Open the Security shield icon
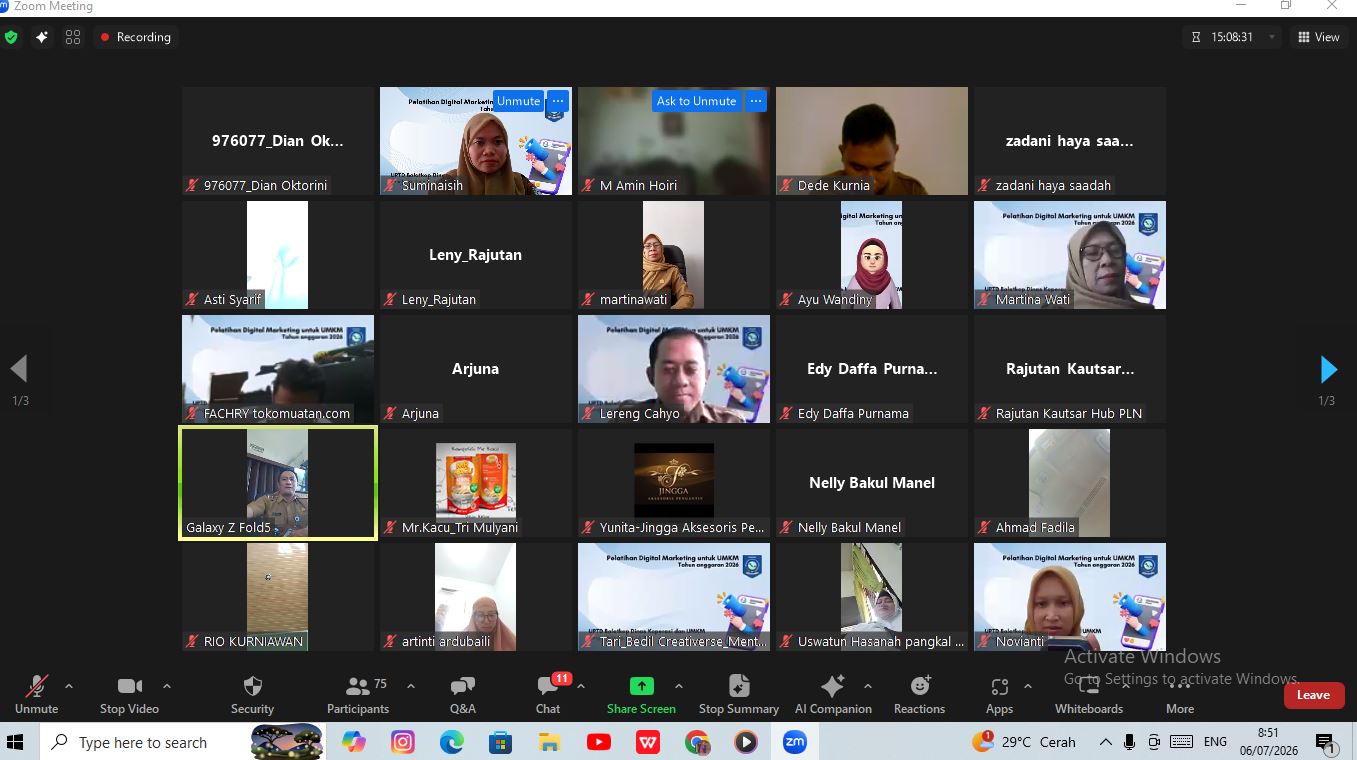Viewport: 1357px width, 760px height. tap(253, 686)
